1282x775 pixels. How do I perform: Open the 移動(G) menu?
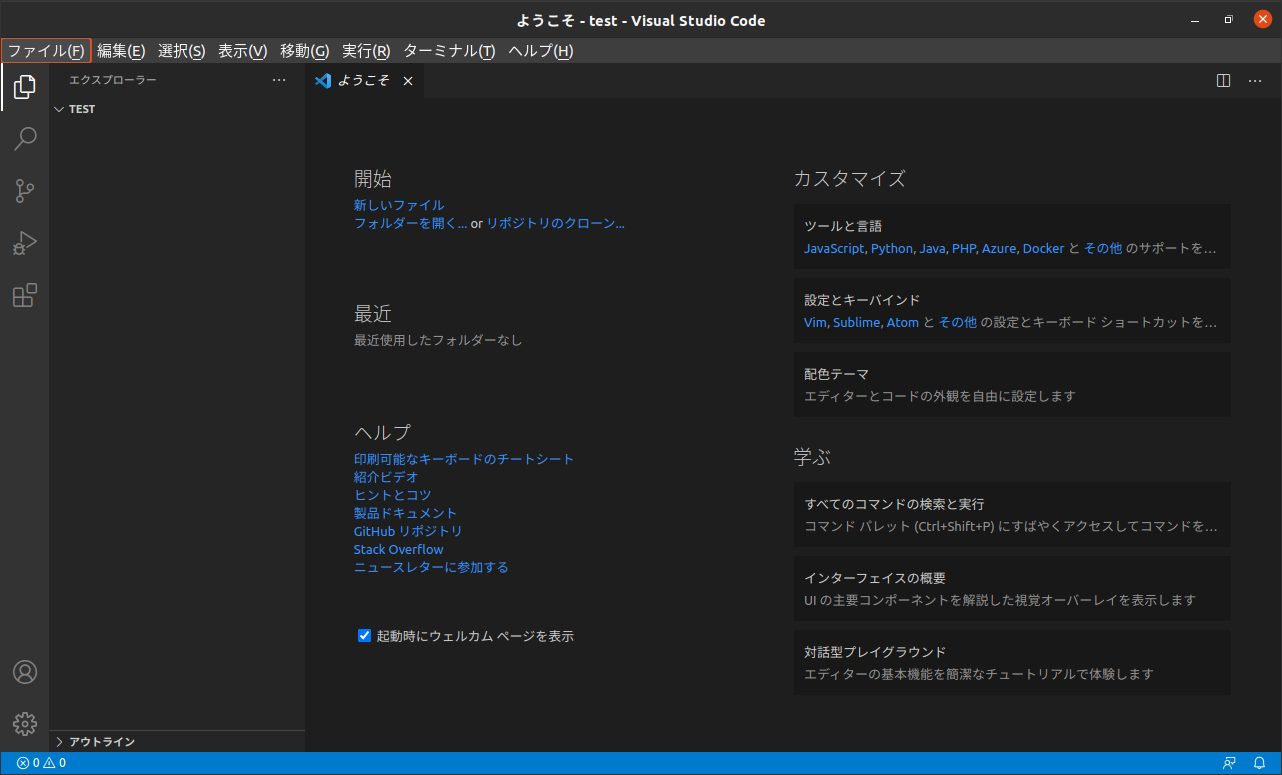pos(305,51)
